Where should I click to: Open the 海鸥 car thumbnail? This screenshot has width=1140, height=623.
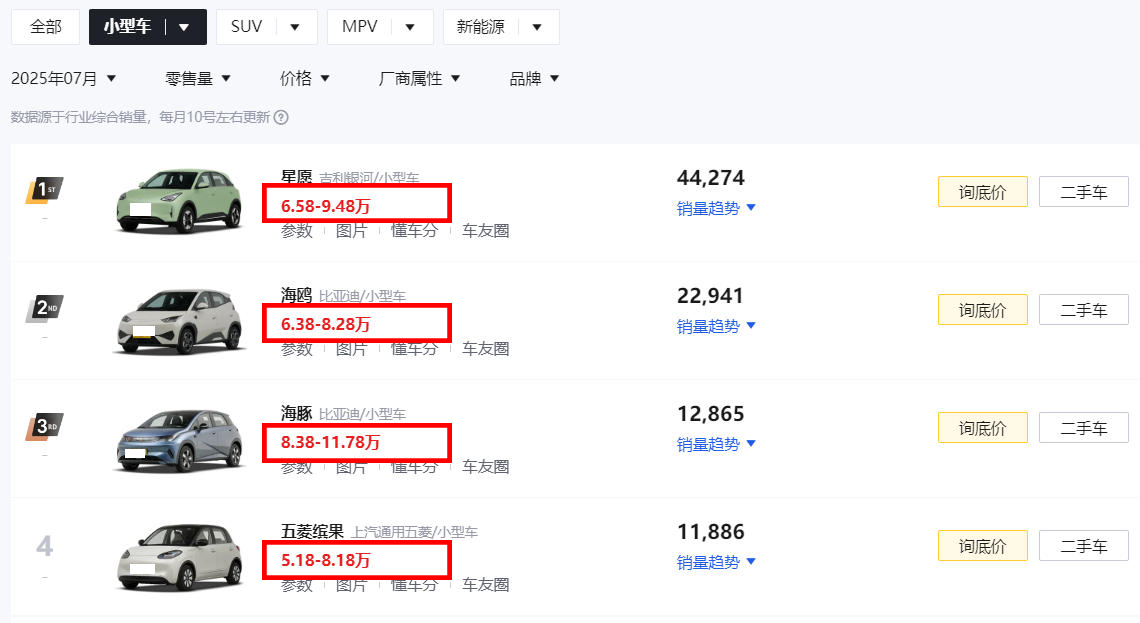180,321
